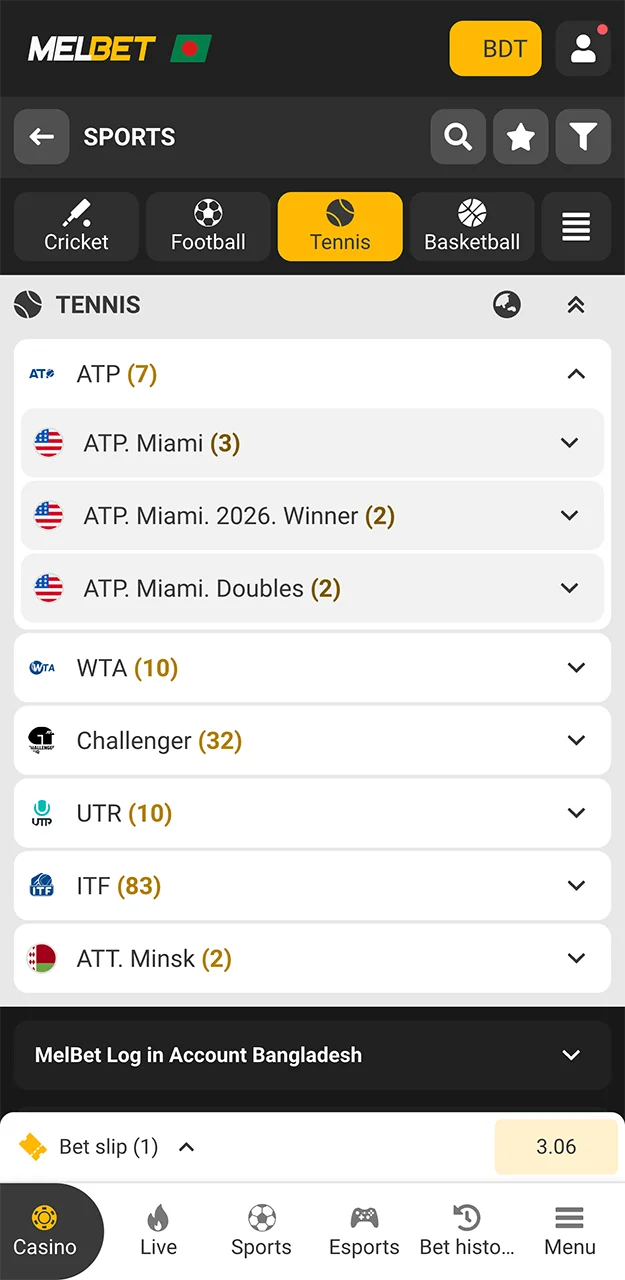Click the favorites star icon
The image size is (625, 1280).
pos(520,137)
